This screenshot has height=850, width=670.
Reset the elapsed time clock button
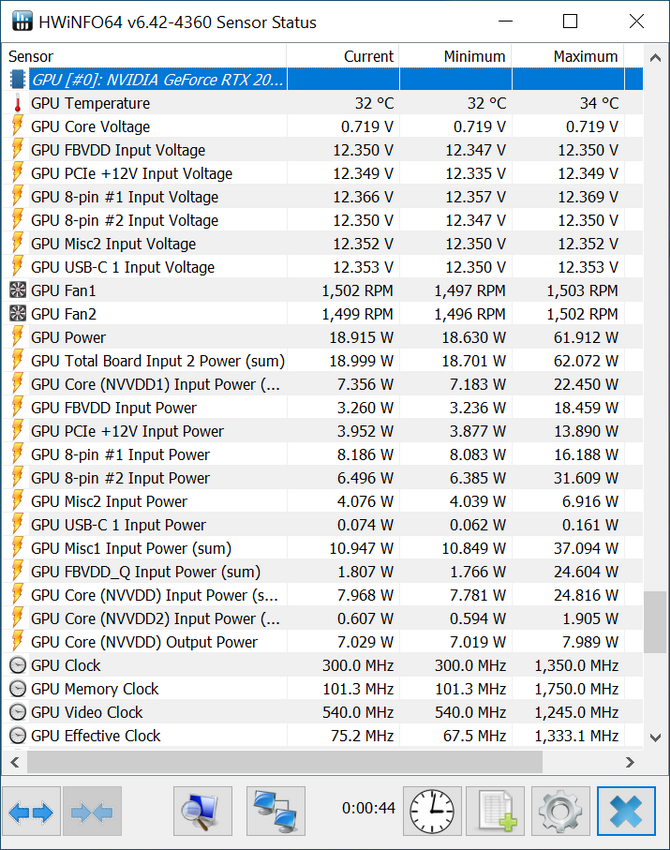click(x=432, y=812)
